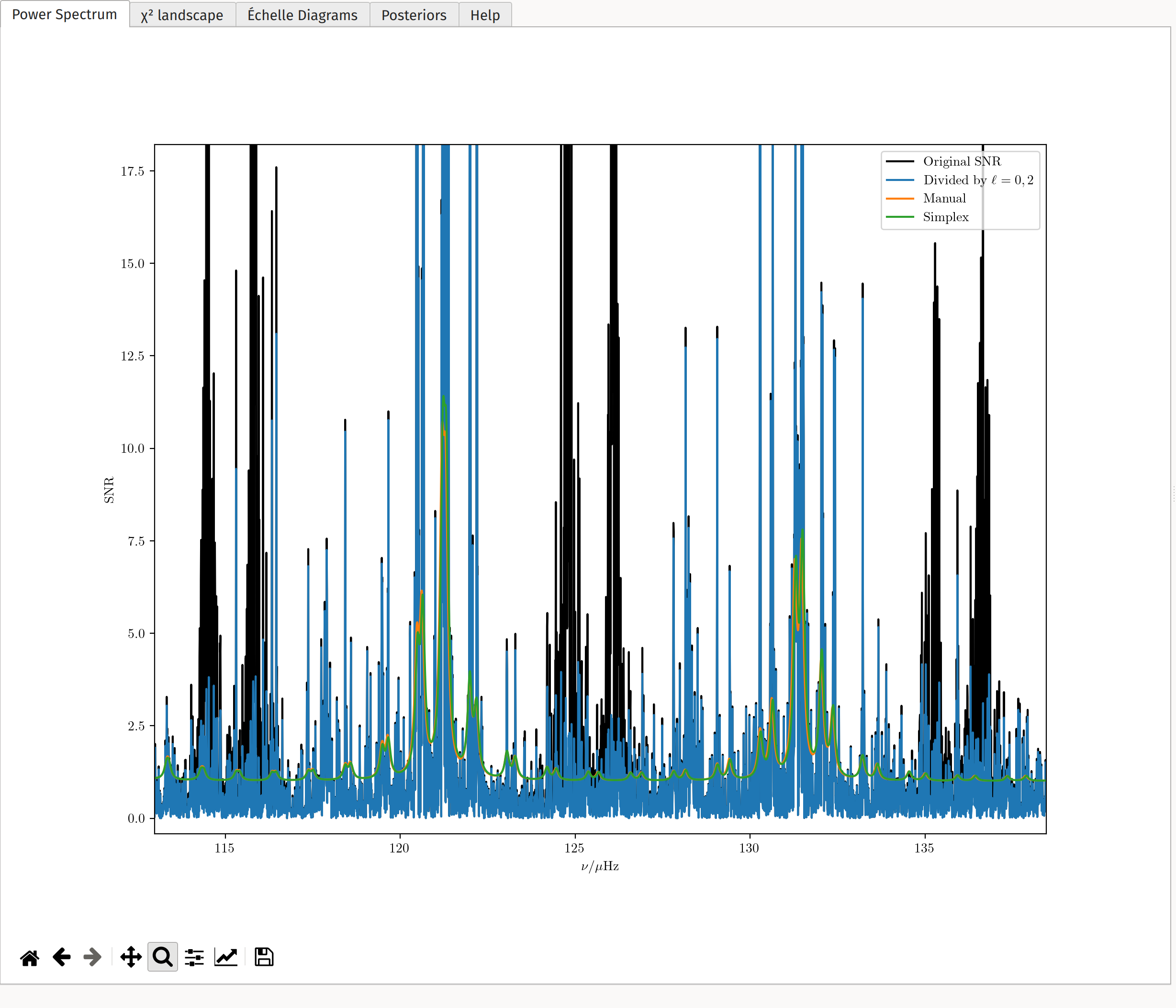Click the y-axis tick label 15.0

[132, 264]
